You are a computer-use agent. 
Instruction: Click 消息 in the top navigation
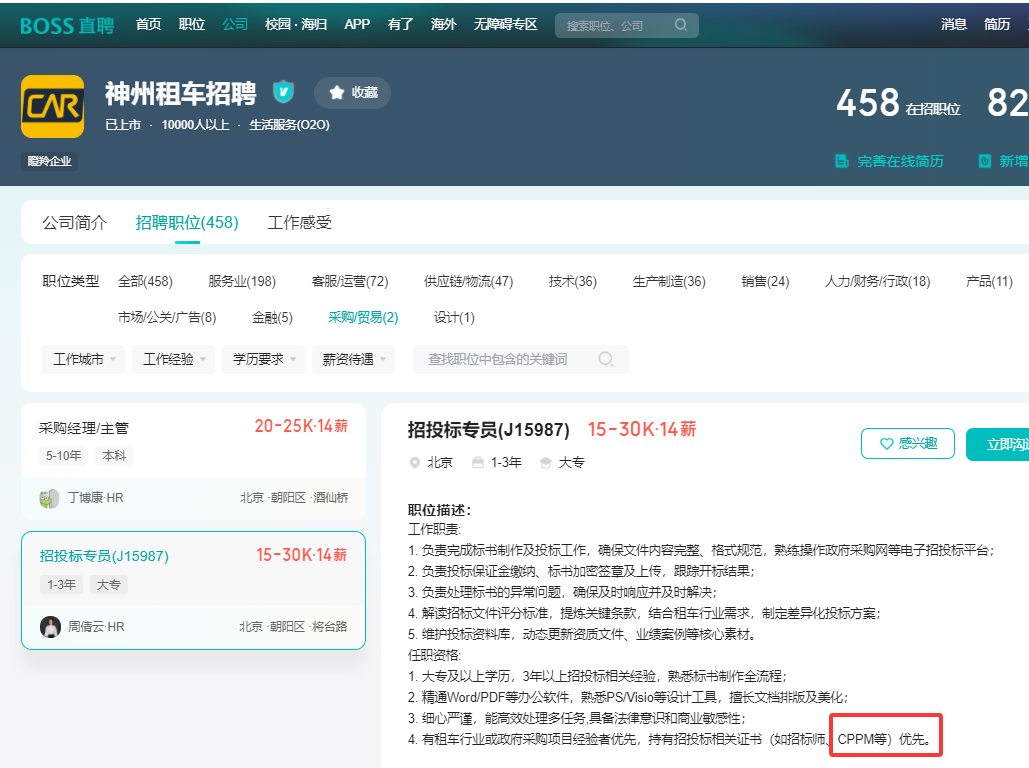(x=953, y=24)
